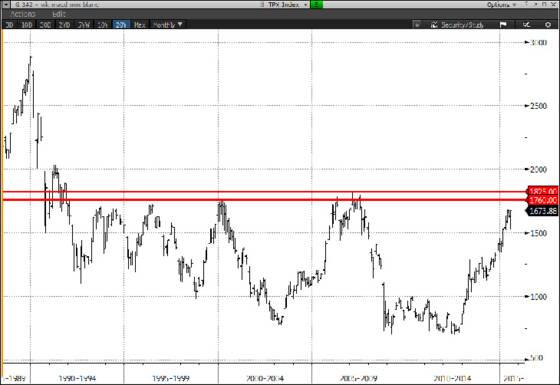
Task: Select the 10Y time range
Action: pyautogui.click(x=102, y=25)
